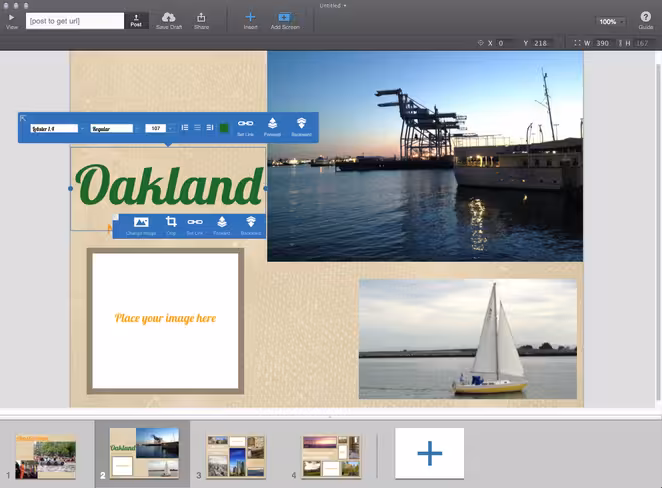The height and width of the screenshot is (488, 662).
Task: Select screen 3 thumbnail
Action: click(x=236, y=457)
